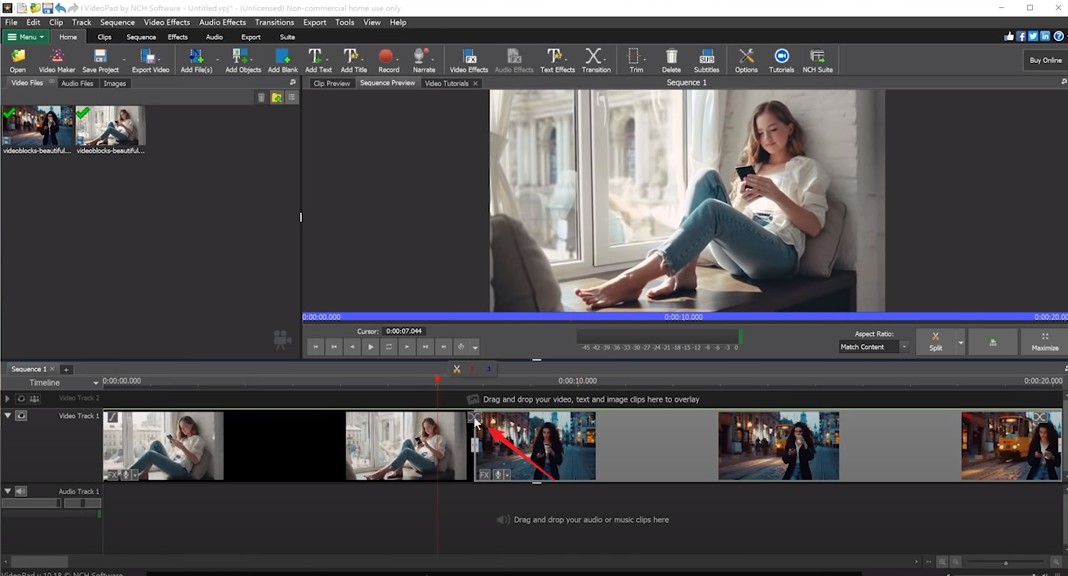The width and height of the screenshot is (1068, 576).
Task: Click the FX icon on the street clip
Action: pos(484,475)
